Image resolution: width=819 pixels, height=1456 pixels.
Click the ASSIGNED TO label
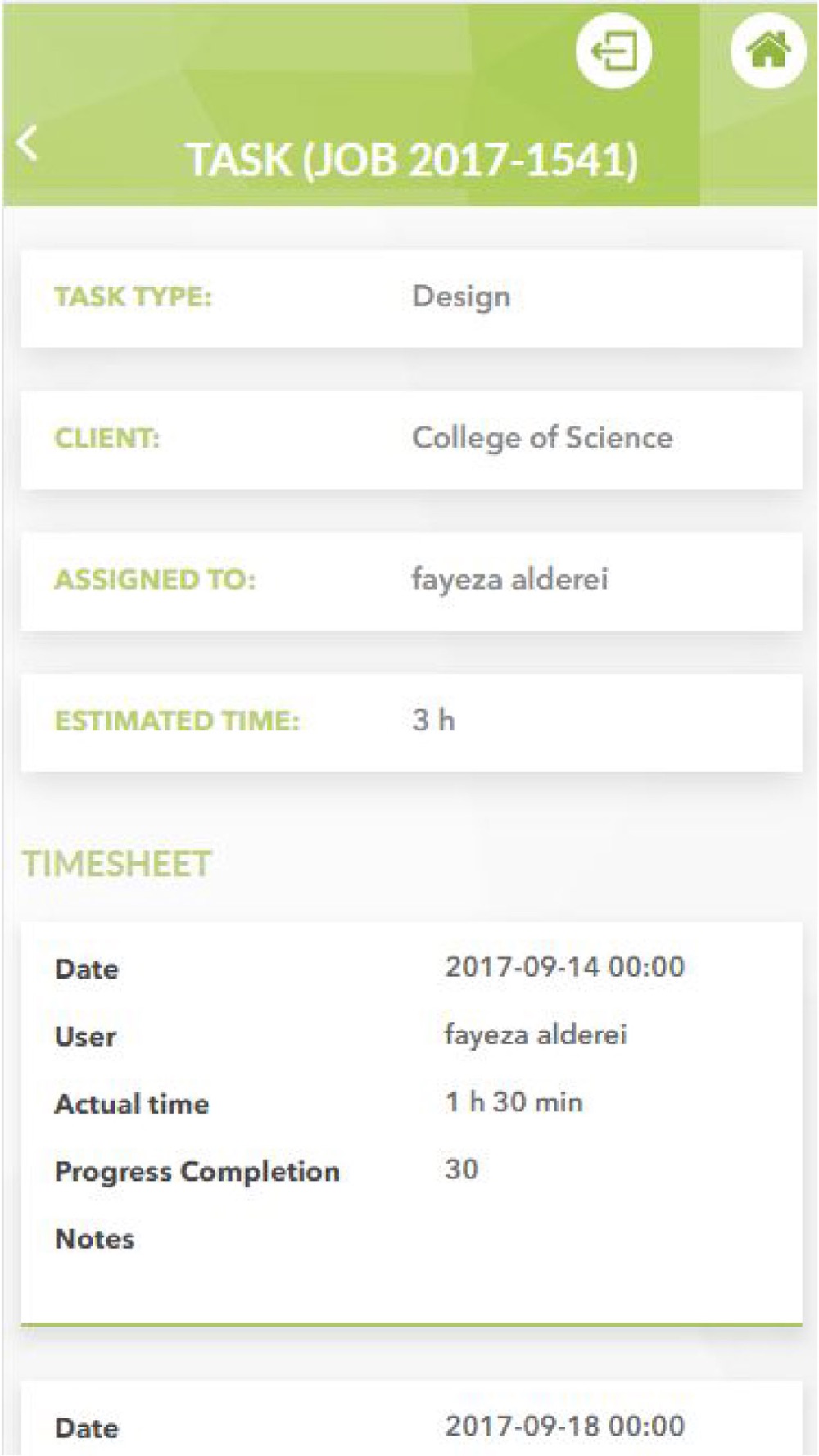(155, 580)
